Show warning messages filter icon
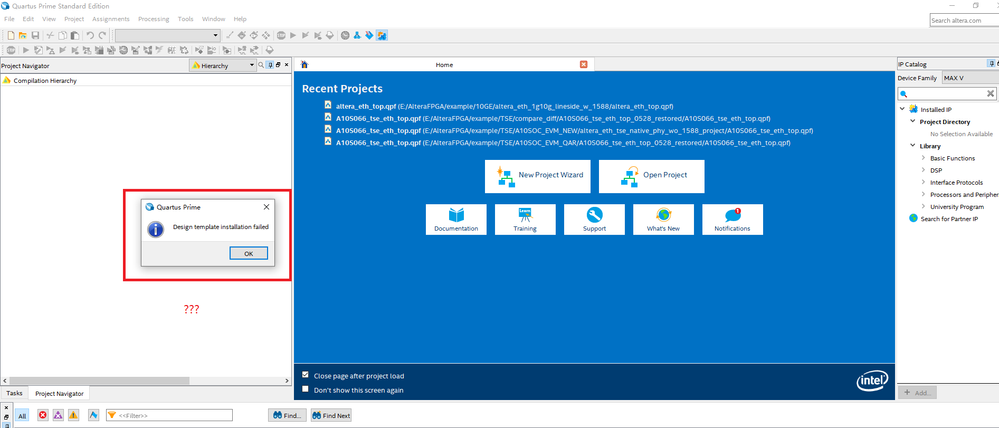The image size is (999, 428). pyautogui.click(x=73, y=415)
